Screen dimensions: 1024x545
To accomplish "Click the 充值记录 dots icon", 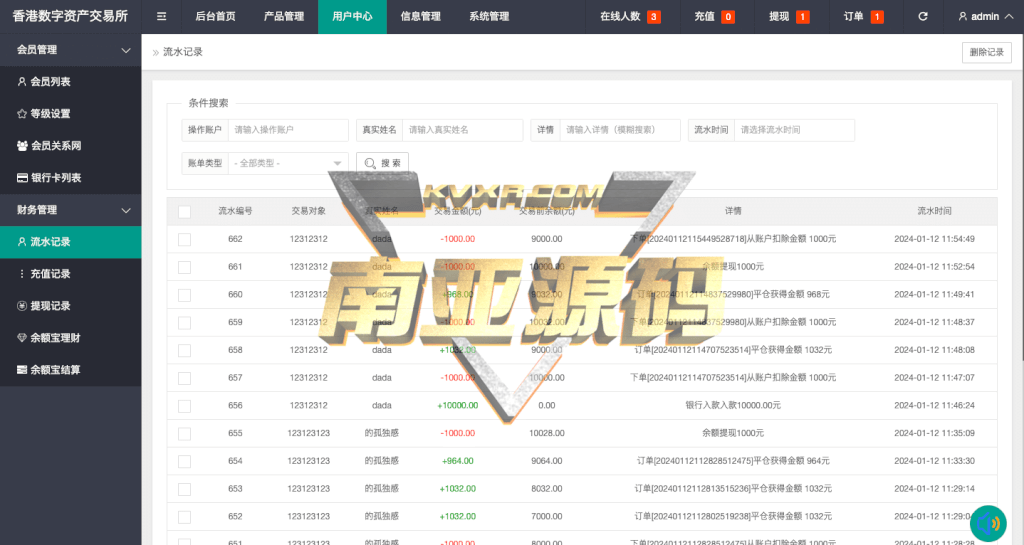I will click(22, 273).
